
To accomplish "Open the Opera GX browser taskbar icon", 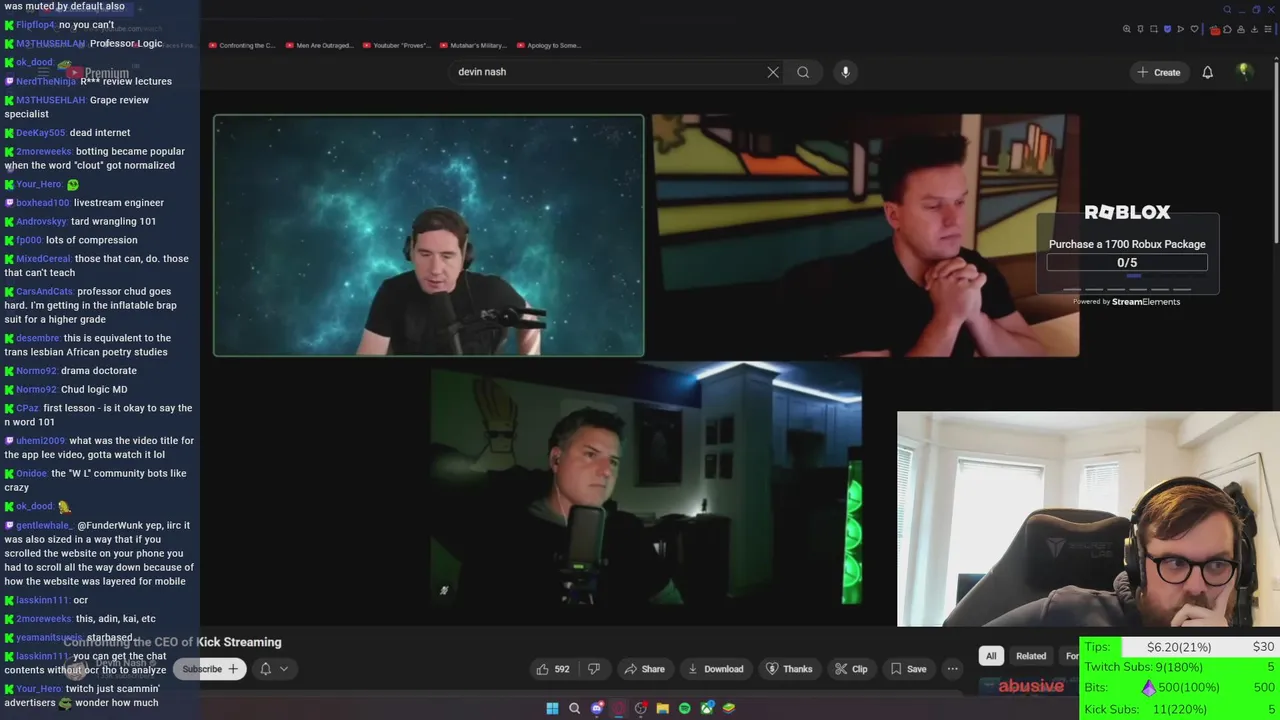I will tap(619, 708).
